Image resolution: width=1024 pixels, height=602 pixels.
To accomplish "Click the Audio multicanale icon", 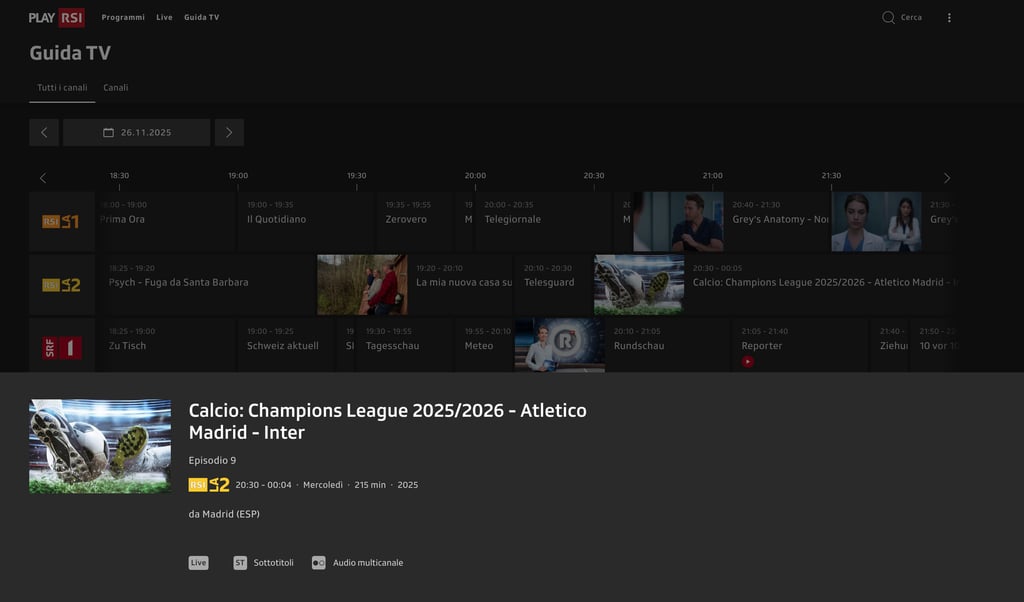I will (x=319, y=563).
